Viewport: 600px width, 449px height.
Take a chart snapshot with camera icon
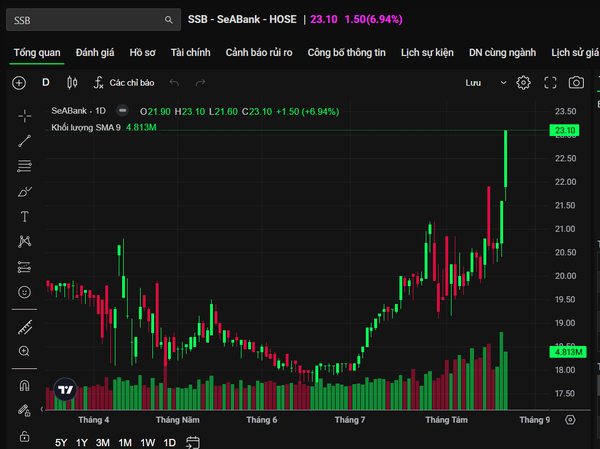point(576,83)
